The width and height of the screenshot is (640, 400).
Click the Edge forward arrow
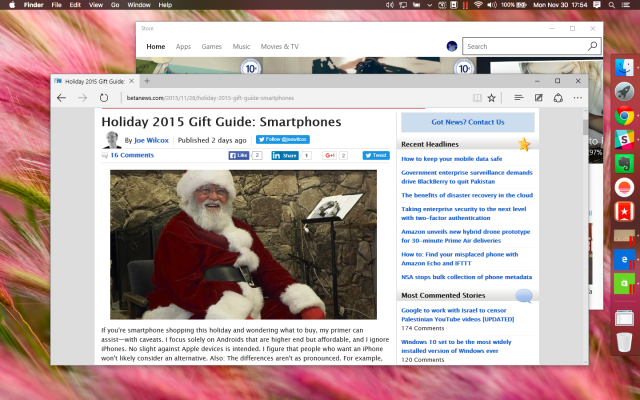point(82,98)
